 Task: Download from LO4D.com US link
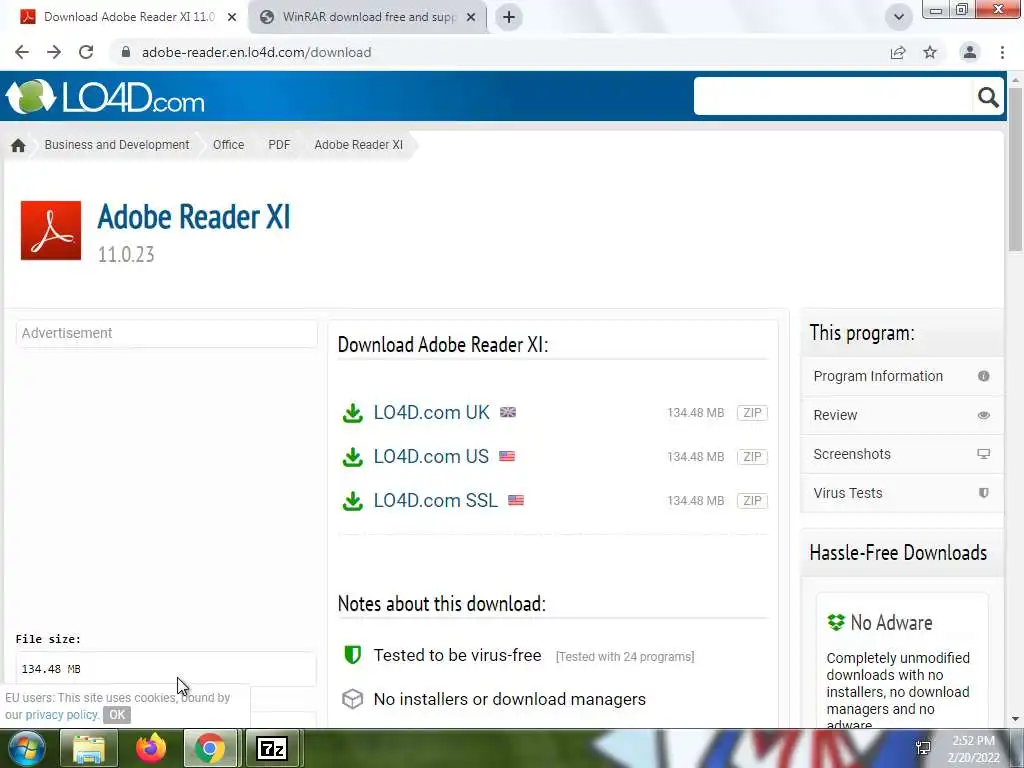431,456
